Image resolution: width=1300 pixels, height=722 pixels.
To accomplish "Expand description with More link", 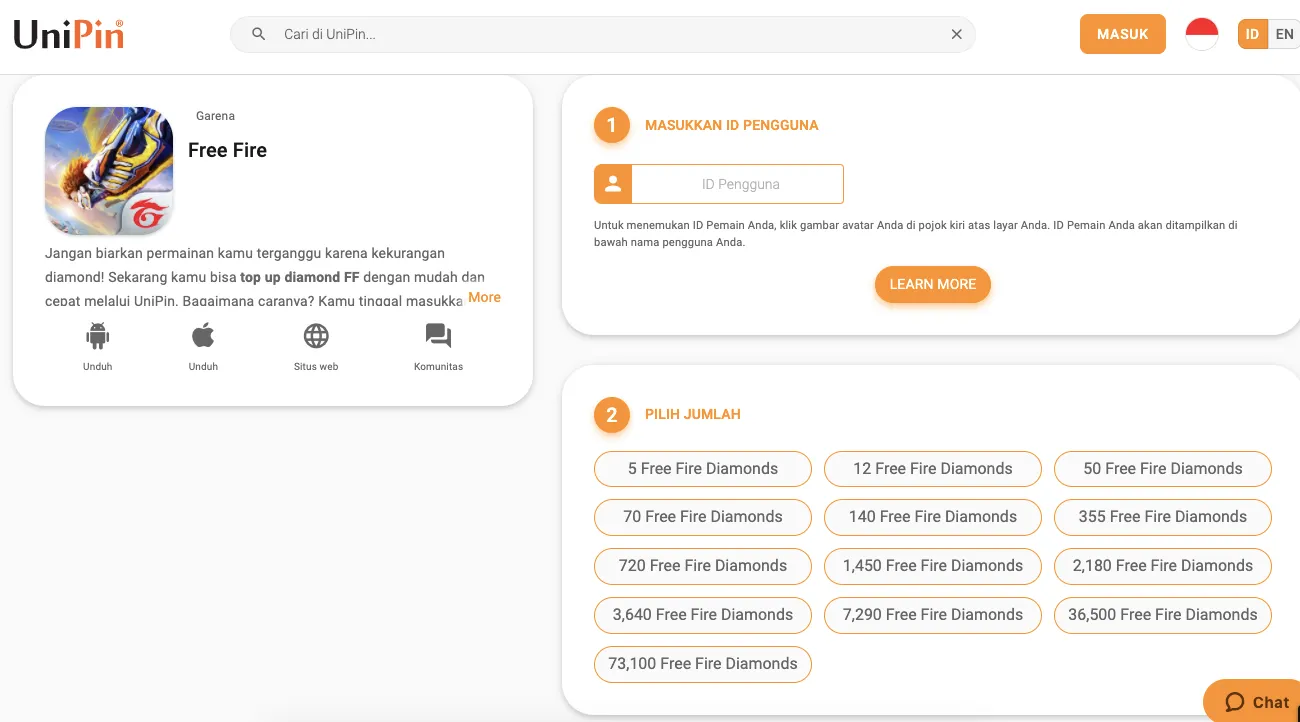I will [484, 297].
